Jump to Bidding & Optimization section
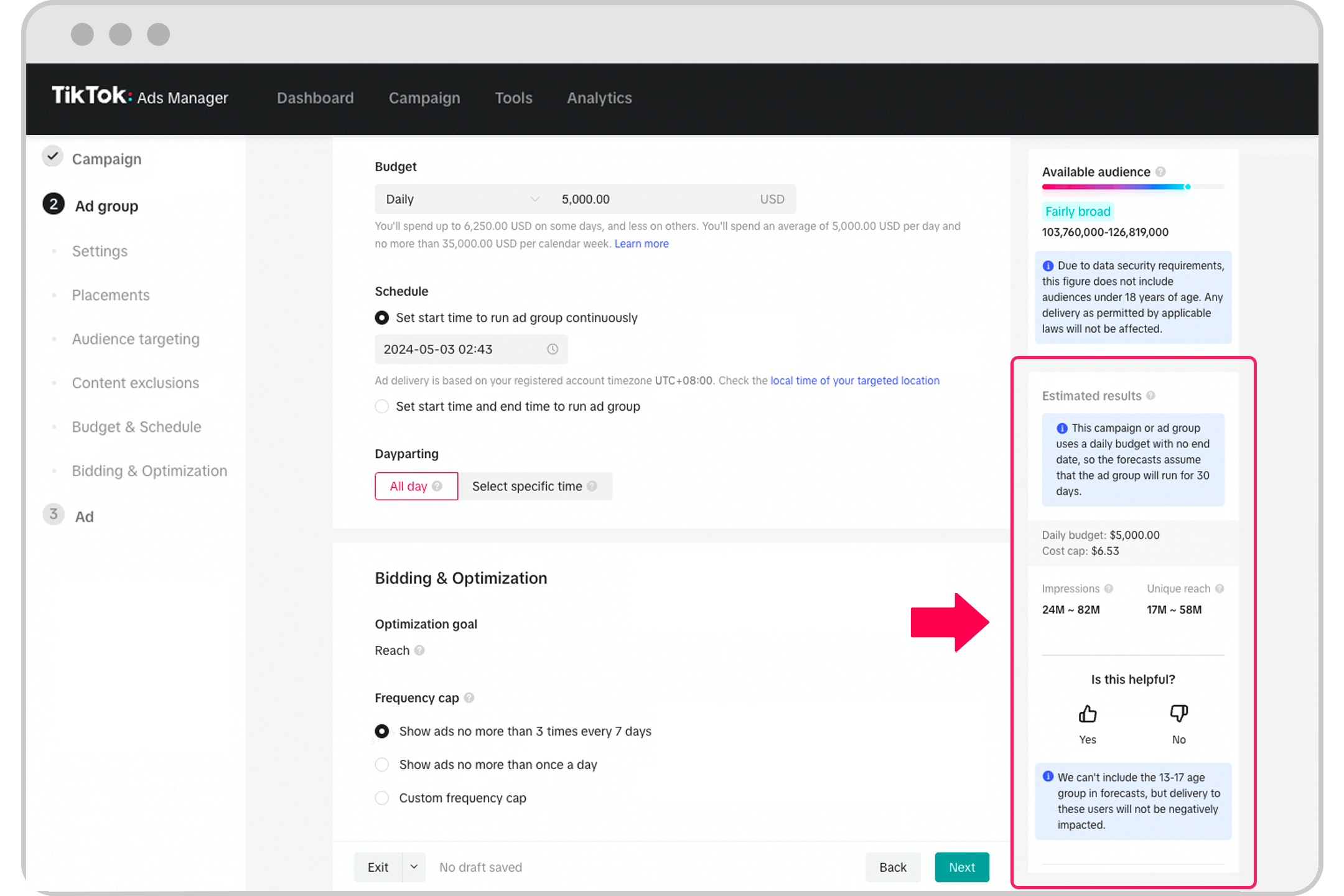Viewport: 1344px width, 896px height. (x=149, y=471)
